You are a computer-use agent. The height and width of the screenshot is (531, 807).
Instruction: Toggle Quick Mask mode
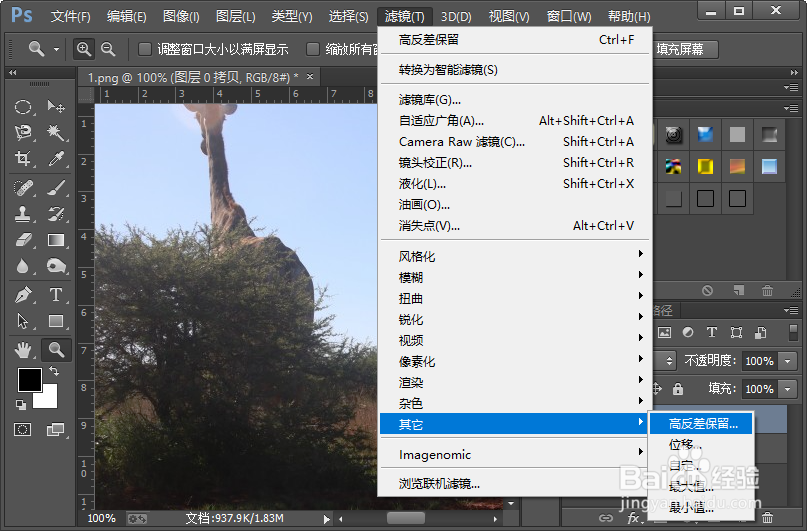tap(23, 429)
